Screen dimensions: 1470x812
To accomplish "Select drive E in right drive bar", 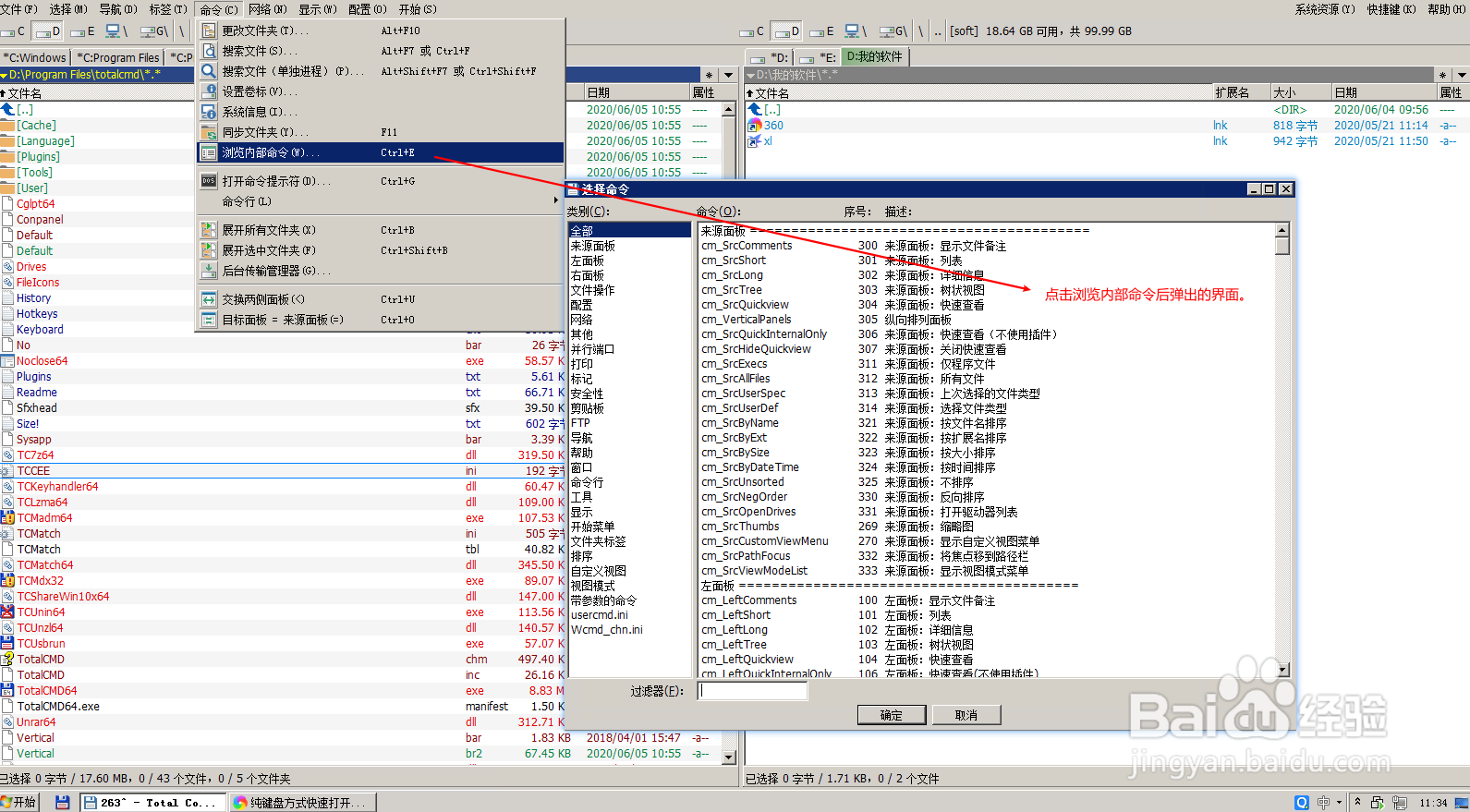I will (822, 31).
